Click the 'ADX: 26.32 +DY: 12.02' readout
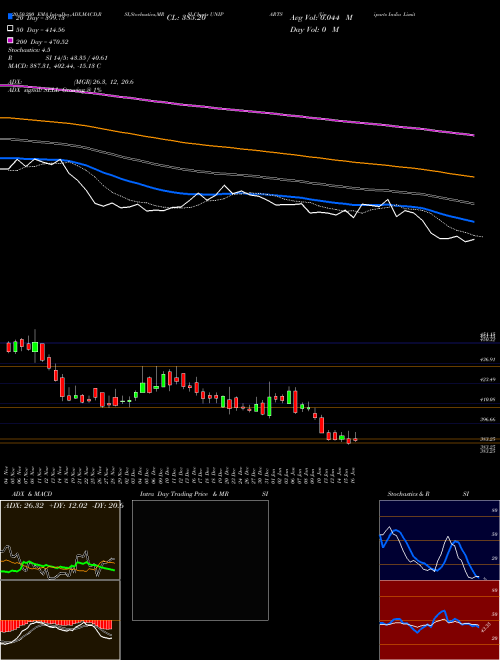 (46, 506)
